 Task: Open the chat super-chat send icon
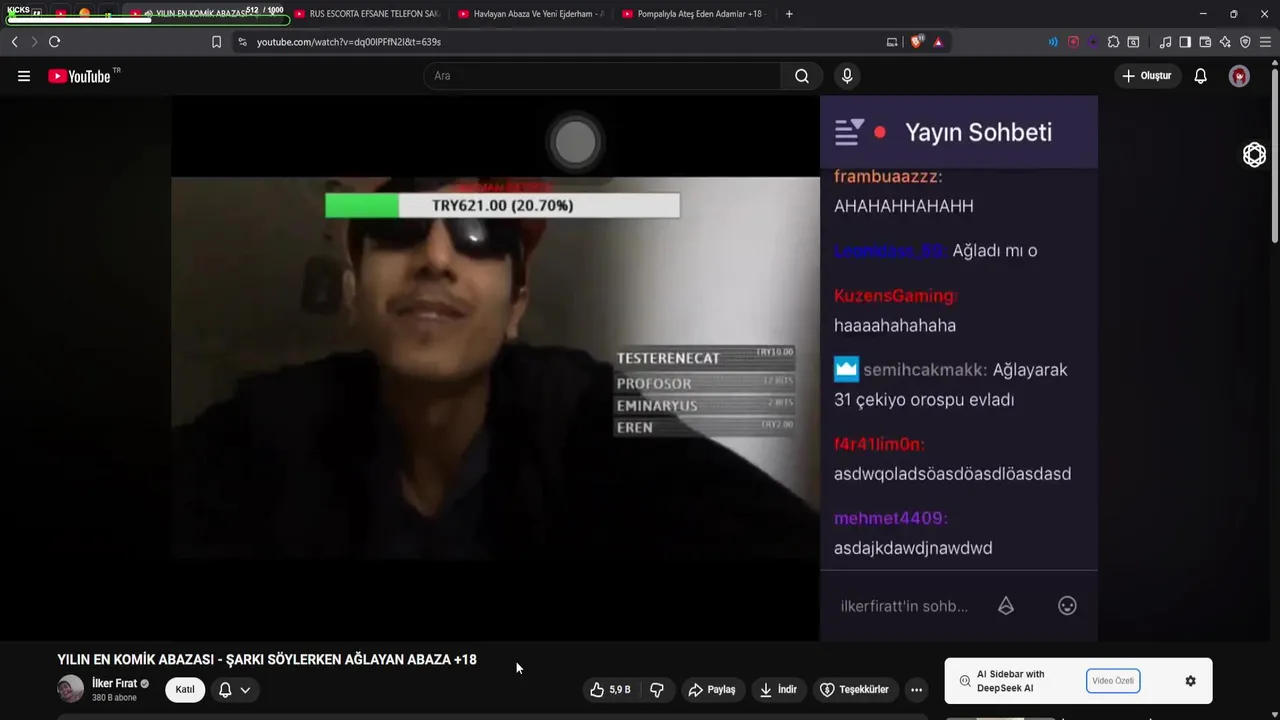[x=1006, y=606]
